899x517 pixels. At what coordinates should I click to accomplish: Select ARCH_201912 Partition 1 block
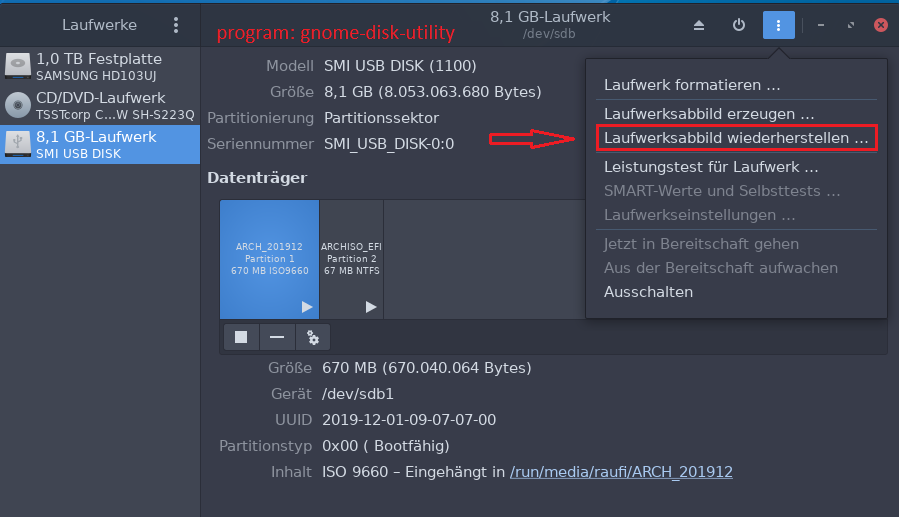[269, 259]
